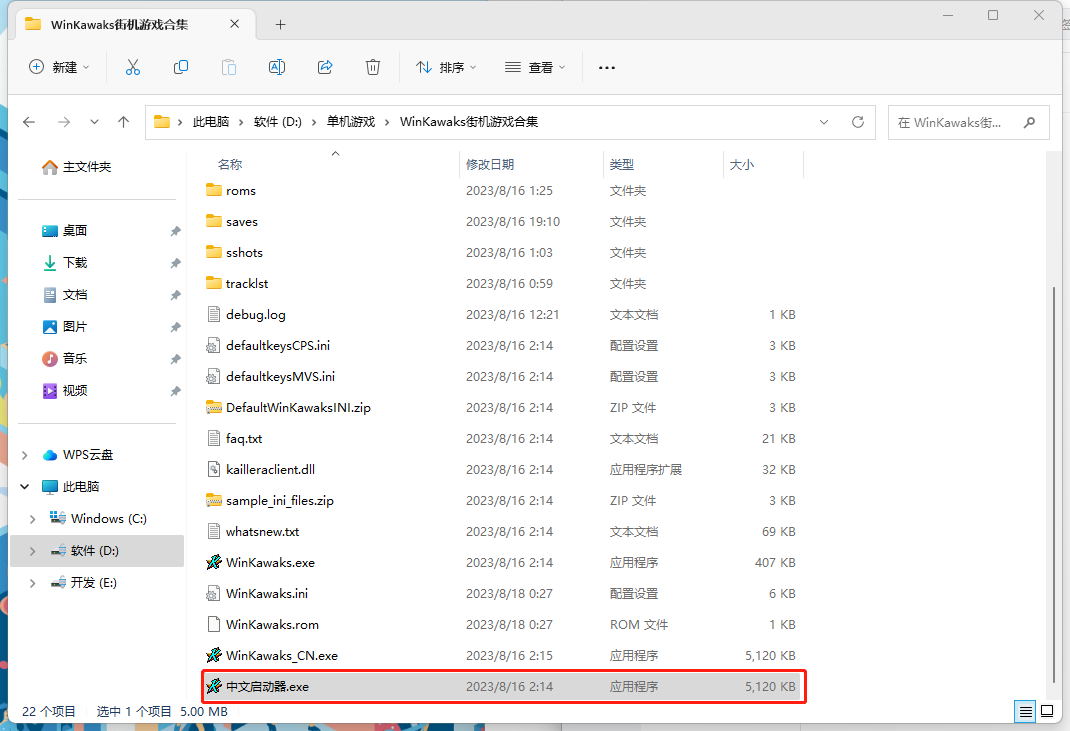Select defaultkeysMVS.ini file

pyautogui.click(x=504, y=377)
